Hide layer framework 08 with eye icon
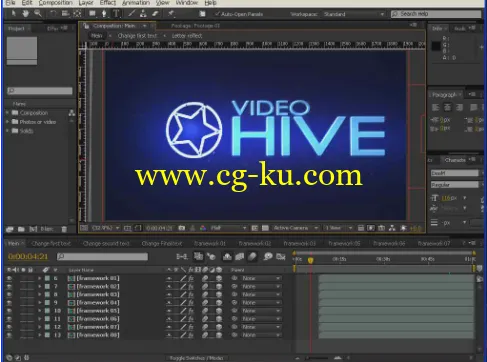487x362 pixels. [9, 335]
